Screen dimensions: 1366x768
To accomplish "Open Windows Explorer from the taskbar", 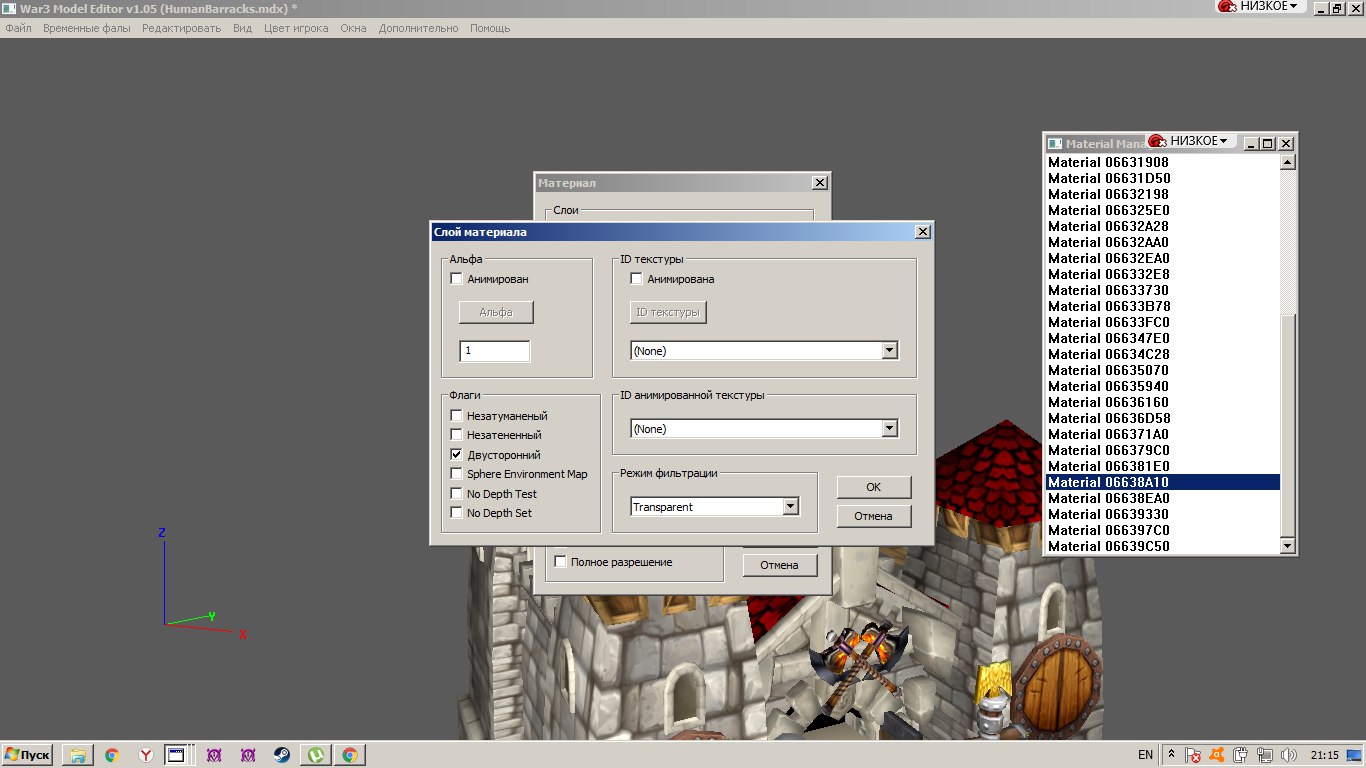I will pyautogui.click(x=77, y=755).
